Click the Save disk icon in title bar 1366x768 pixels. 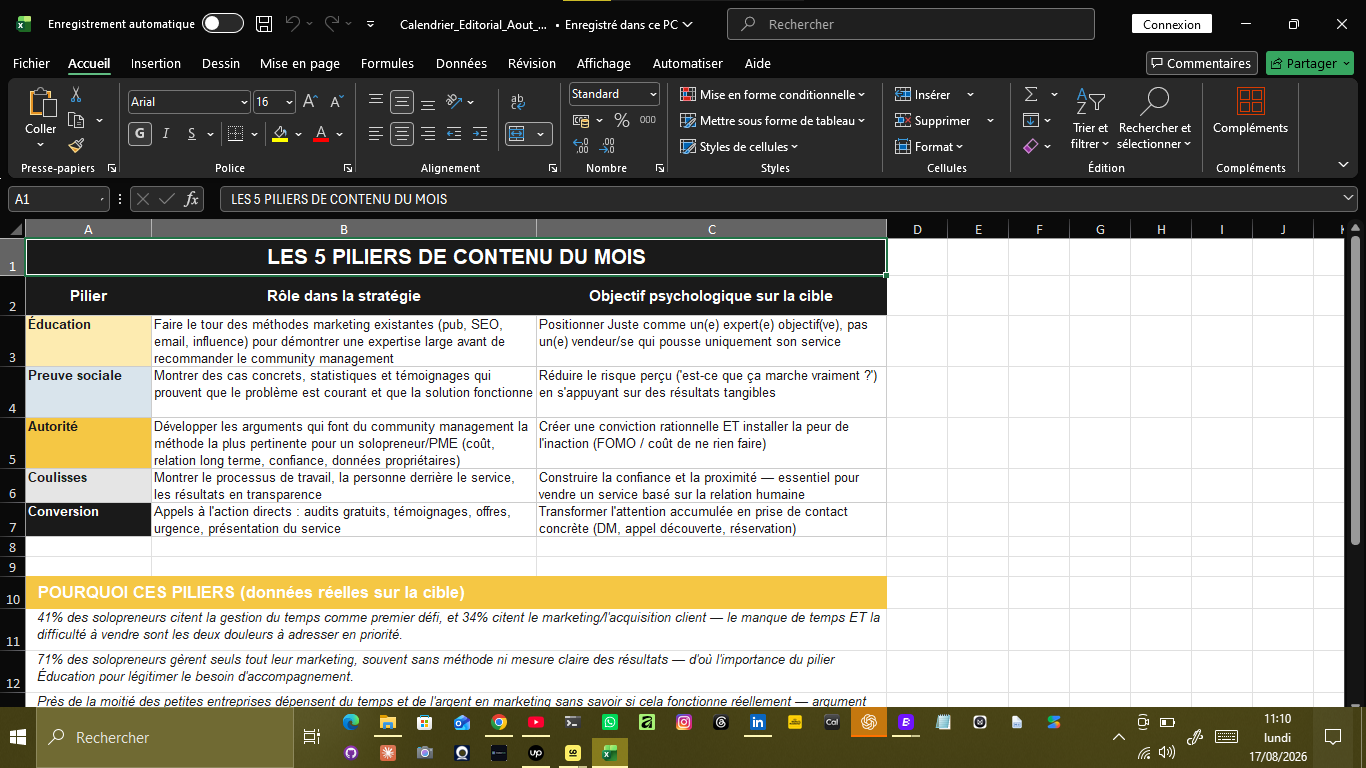click(264, 24)
